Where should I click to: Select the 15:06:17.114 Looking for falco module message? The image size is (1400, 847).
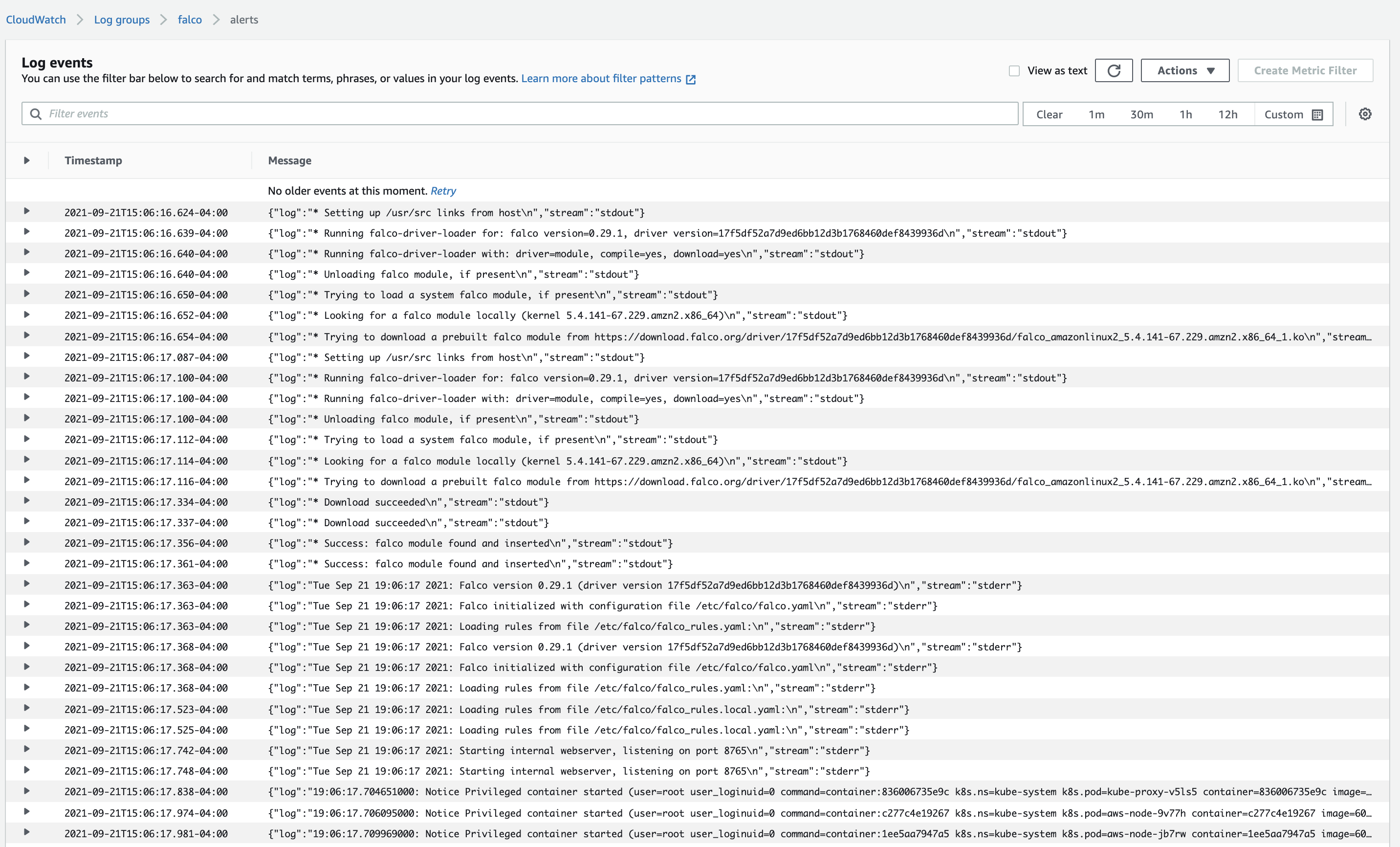click(x=558, y=461)
